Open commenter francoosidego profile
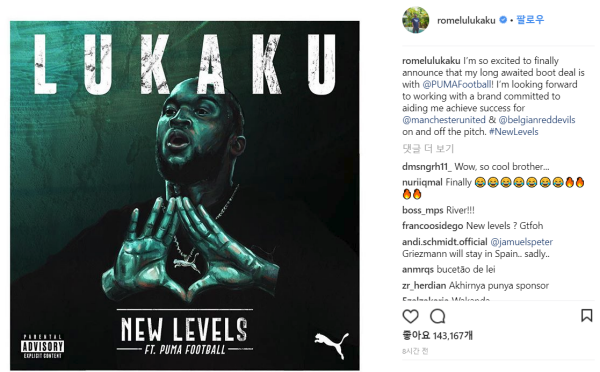This screenshot has width=600, height=372. tap(432, 226)
